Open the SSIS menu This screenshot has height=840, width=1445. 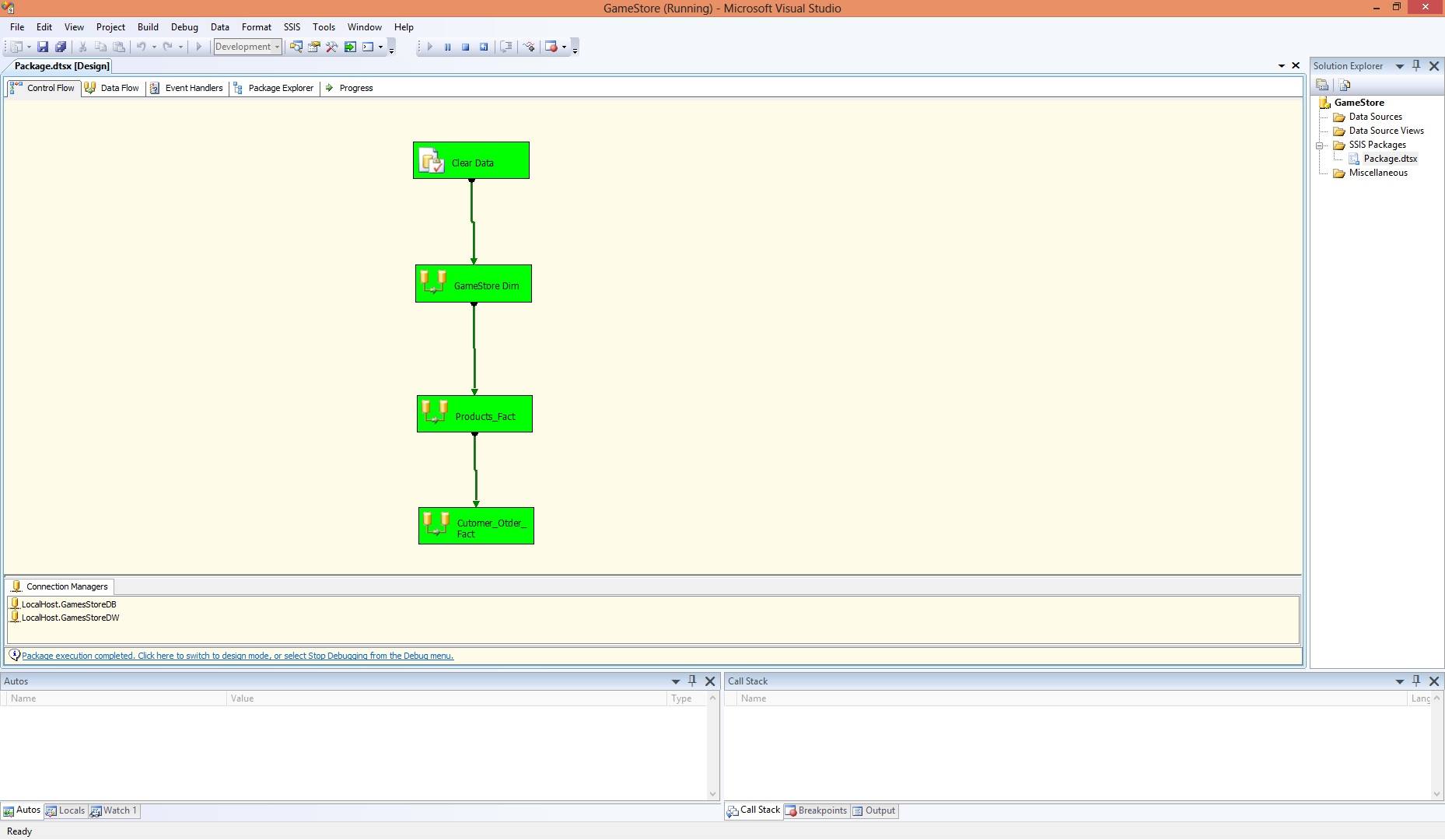[x=292, y=27]
